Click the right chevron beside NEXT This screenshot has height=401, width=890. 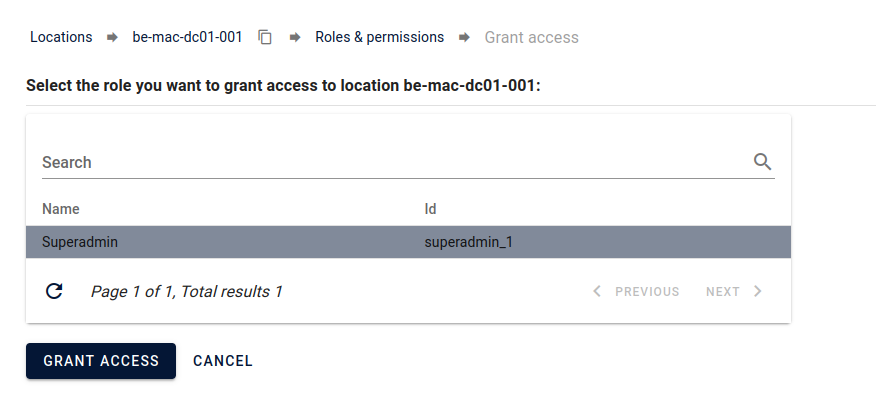(x=758, y=291)
